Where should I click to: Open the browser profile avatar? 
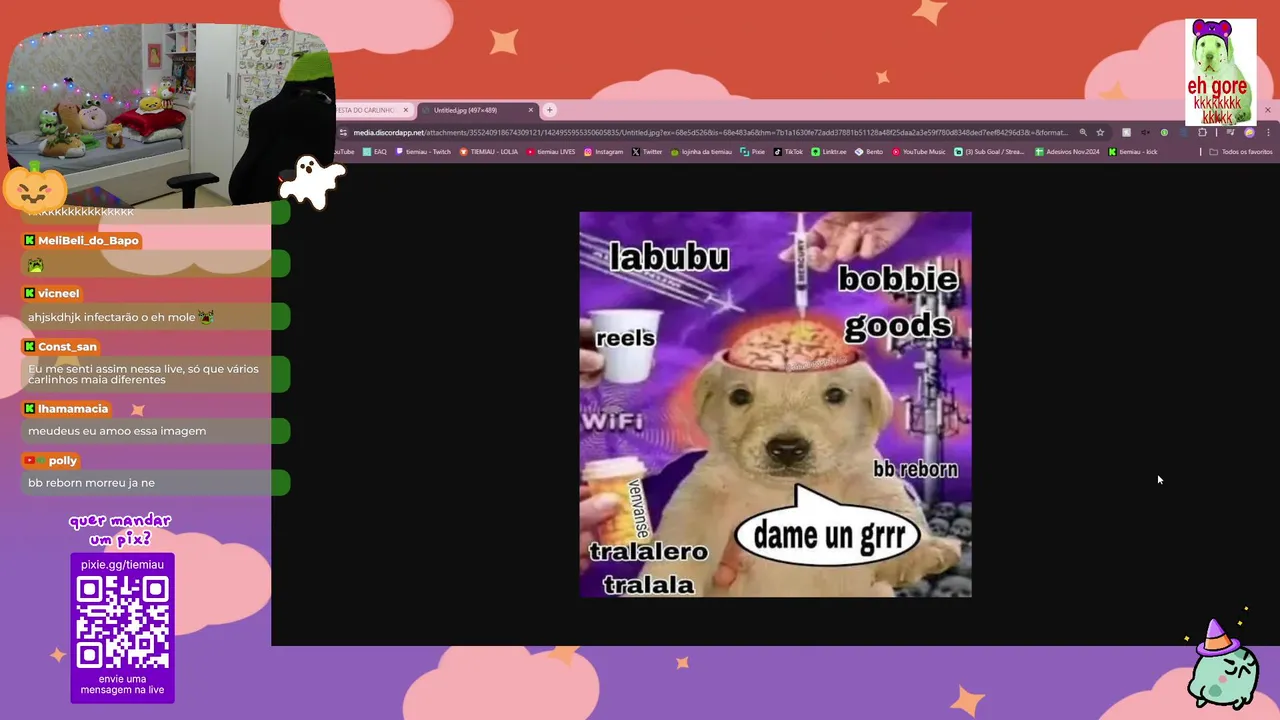1249,132
